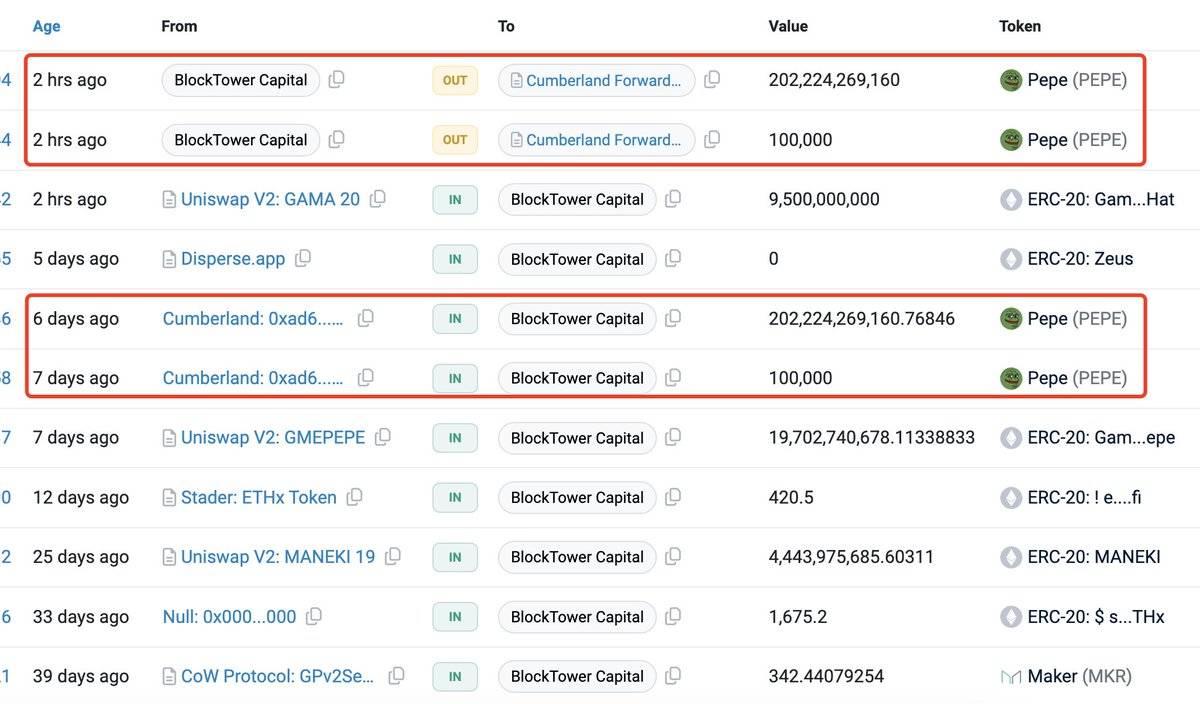The width and height of the screenshot is (1200, 704).
Task: Copy Stader: ETHx Token address
Action: pos(354,497)
